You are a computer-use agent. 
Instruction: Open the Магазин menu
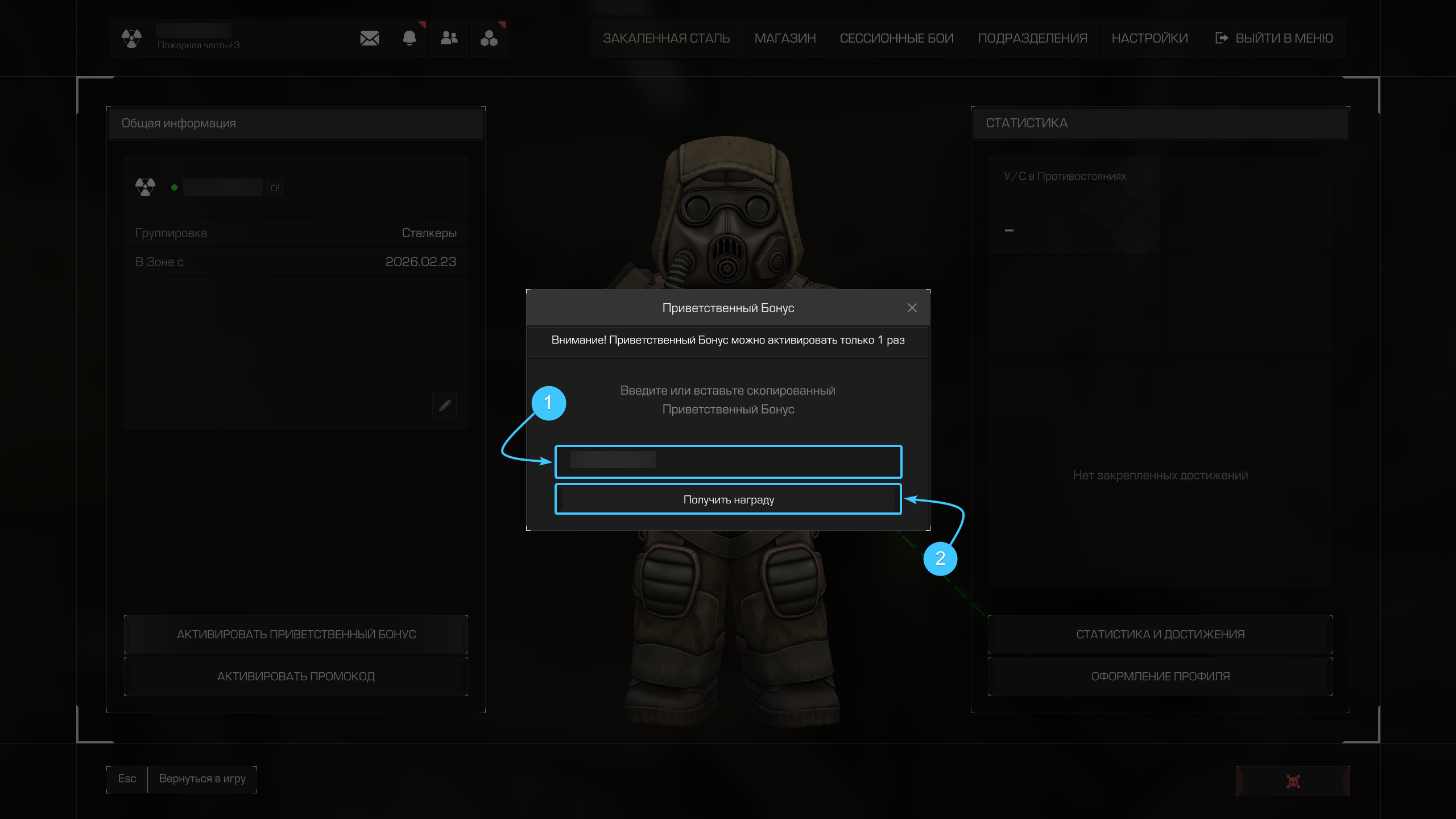[x=785, y=38]
